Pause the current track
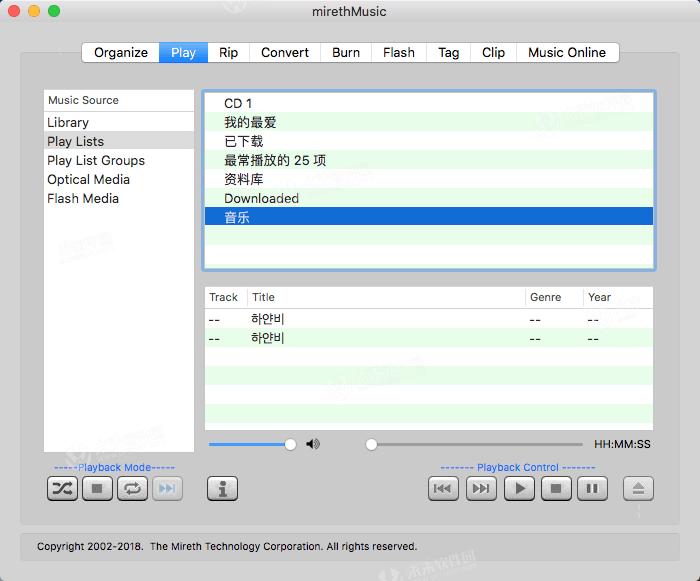Screen dimensions: 700x581 coord(592,488)
